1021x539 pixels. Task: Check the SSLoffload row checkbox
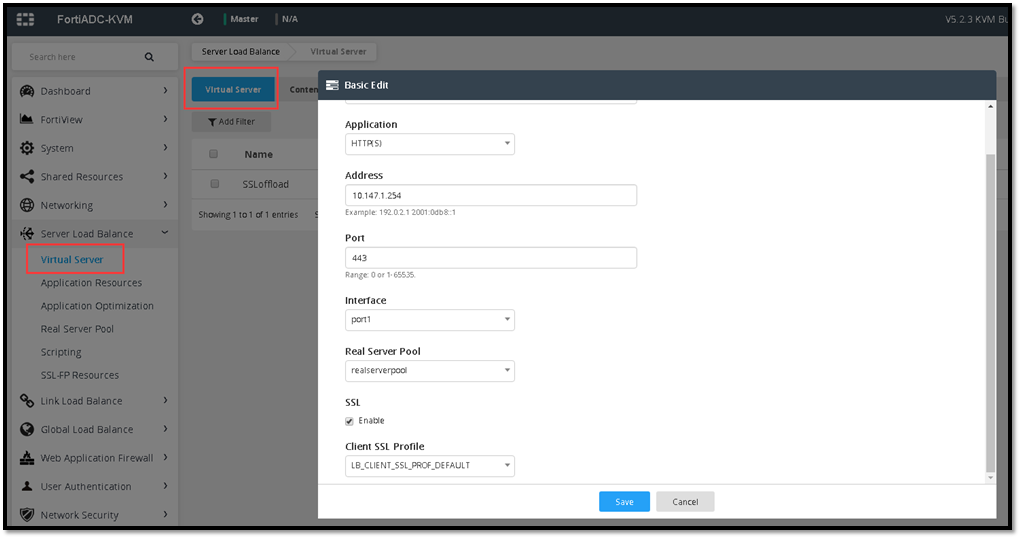tap(214, 184)
